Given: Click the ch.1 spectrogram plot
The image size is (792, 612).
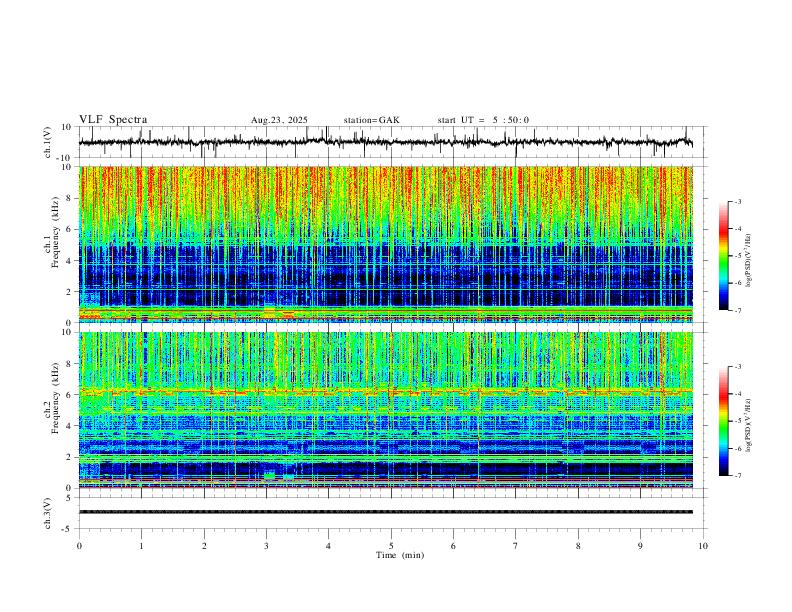Looking at the screenshot, I should click(x=386, y=244).
